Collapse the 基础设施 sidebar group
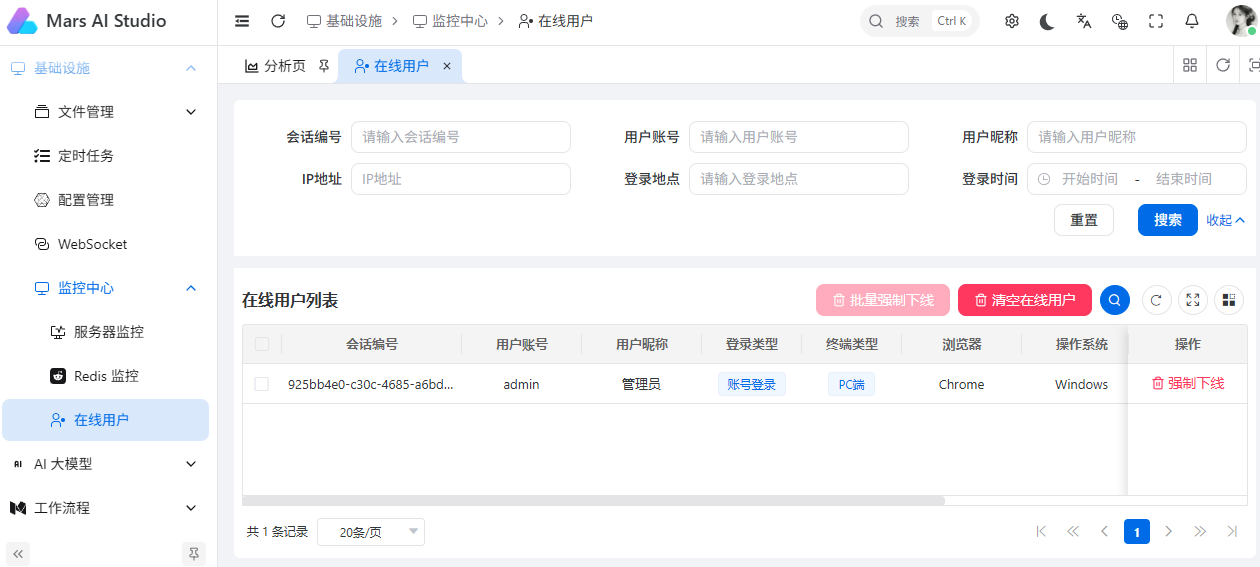This screenshot has width=1260, height=567. click(x=108, y=68)
